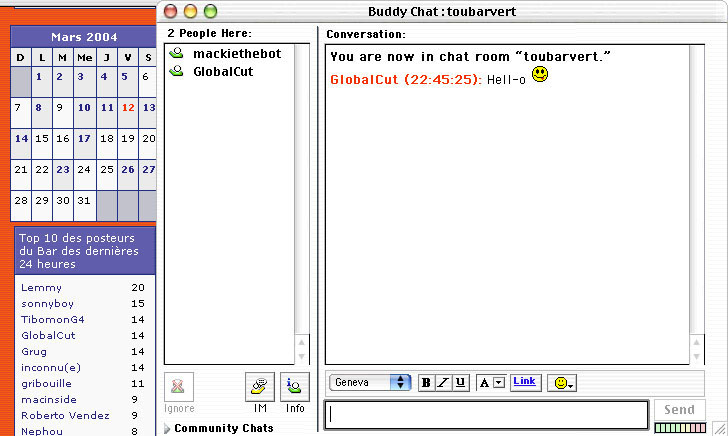Click the text color A button
This screenshot has height=436, width=728.
pyautogui.click(x=484, y=383)
